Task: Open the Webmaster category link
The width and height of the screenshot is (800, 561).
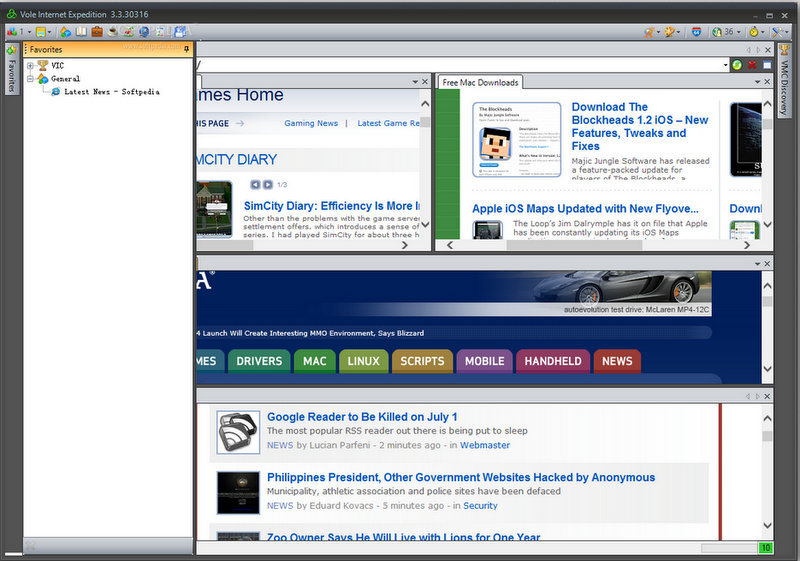Action: coord(485,445)
